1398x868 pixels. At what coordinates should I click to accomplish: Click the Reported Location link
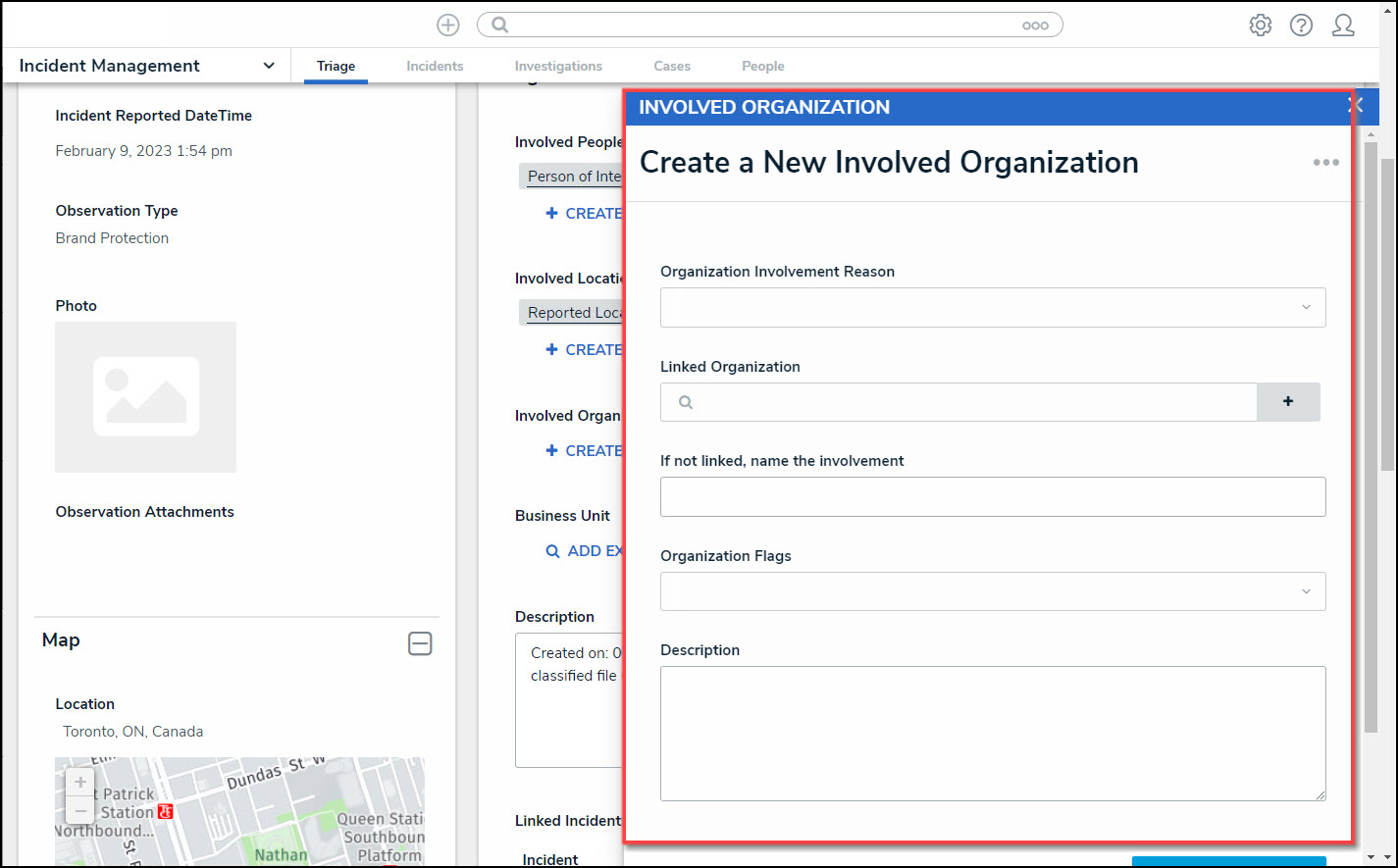pyautogui.click(x=573, y=313)
